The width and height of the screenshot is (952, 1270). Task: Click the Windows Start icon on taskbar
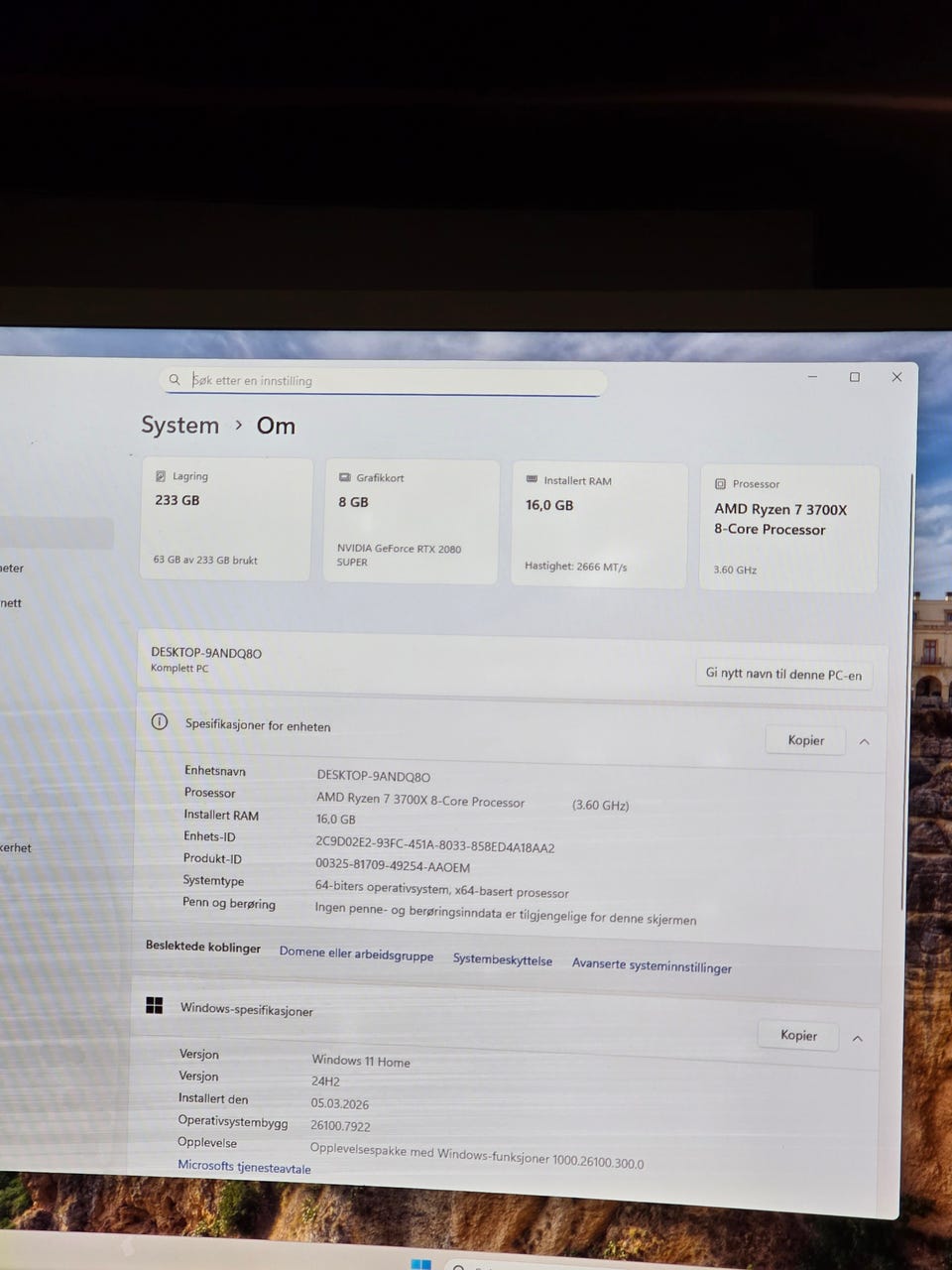[420, 1264]
